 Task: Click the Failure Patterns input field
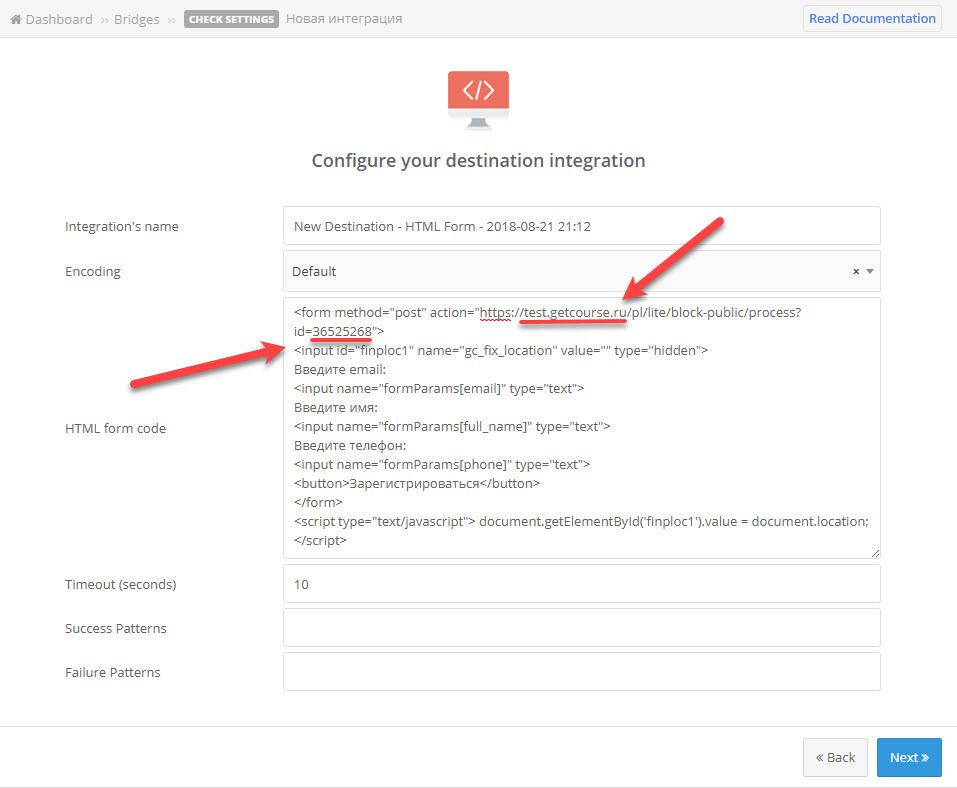pyautogui.click(x=582, y=672)
